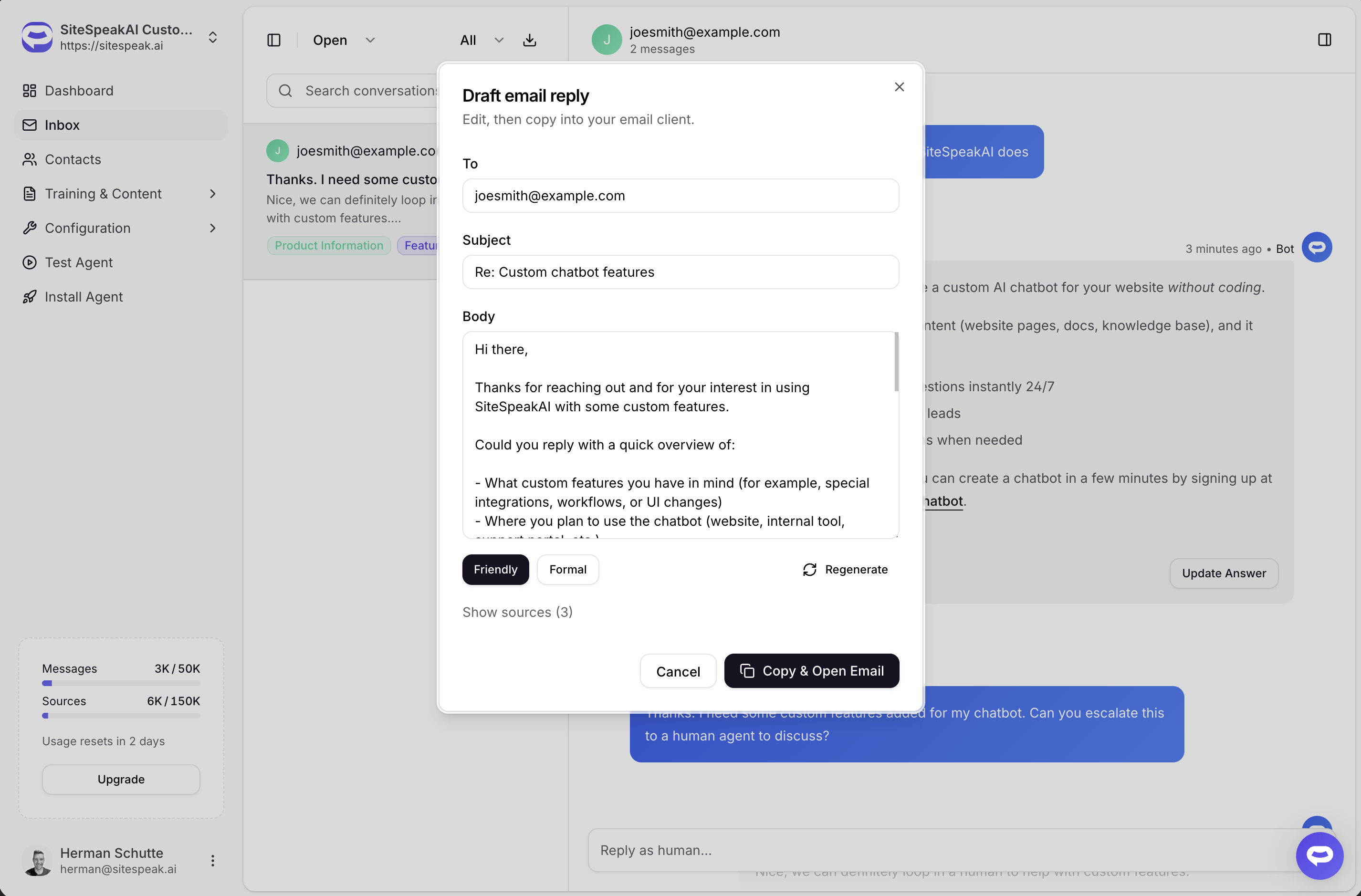1361x896 pixels.
Task: Click the Test Agent play icon
Action: pos(29,262)
